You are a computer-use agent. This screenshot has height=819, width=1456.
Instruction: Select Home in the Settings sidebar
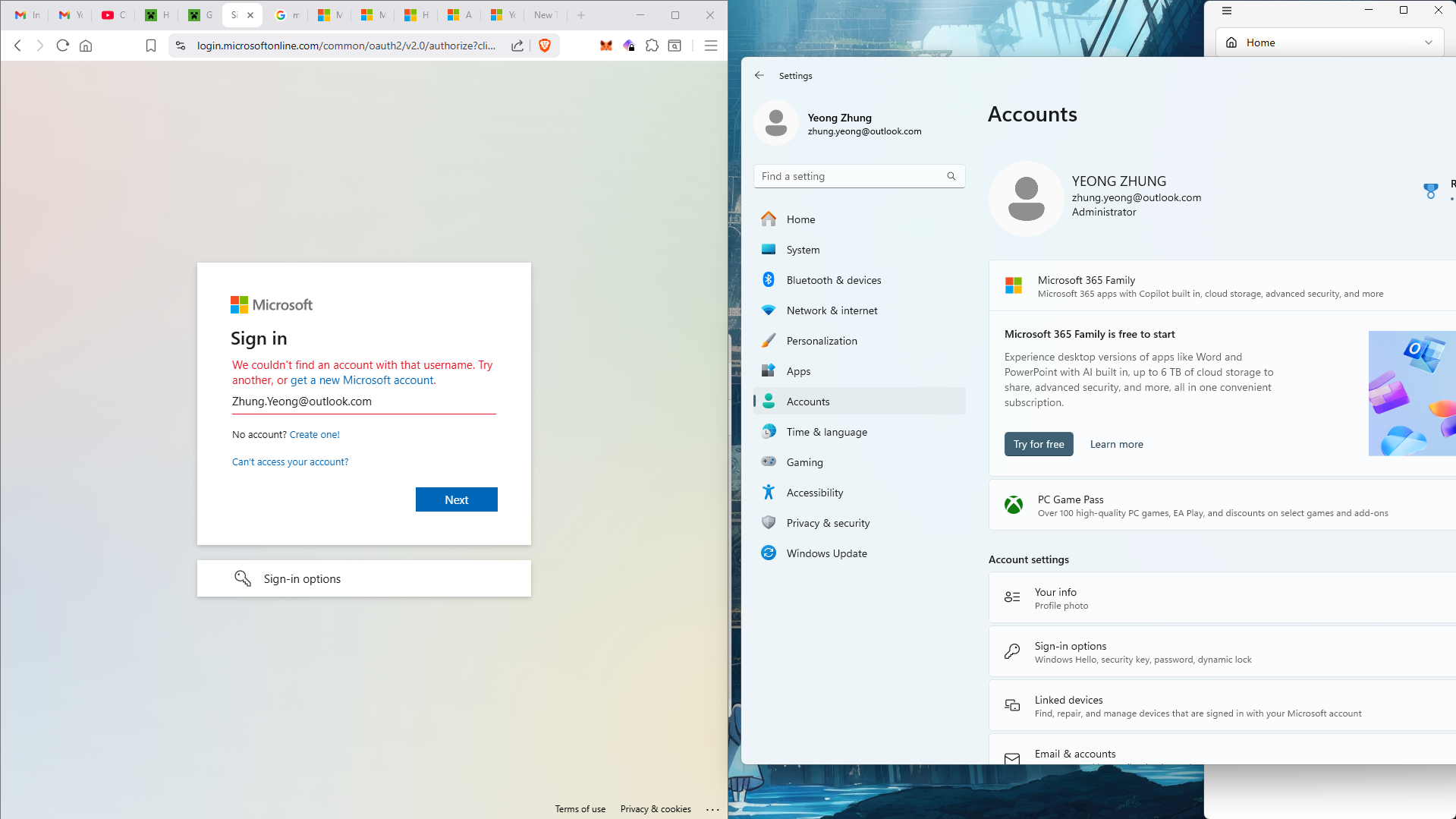860,219
